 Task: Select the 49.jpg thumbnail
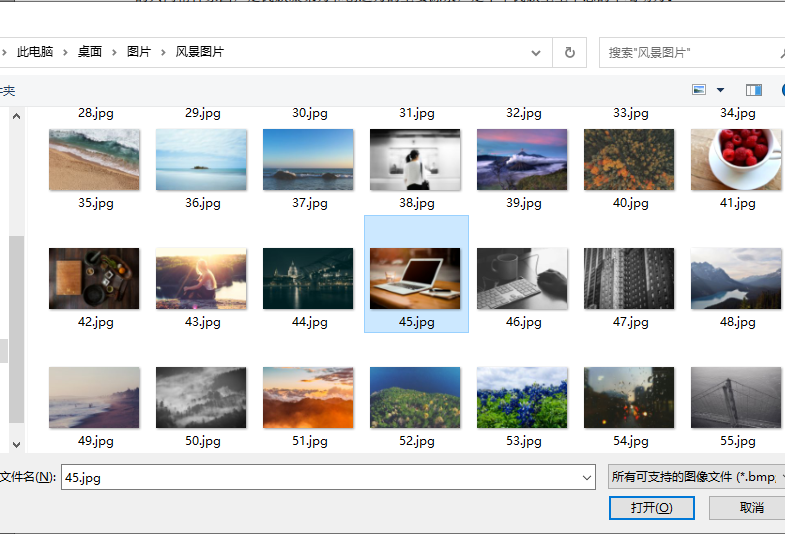coord(94,397)
